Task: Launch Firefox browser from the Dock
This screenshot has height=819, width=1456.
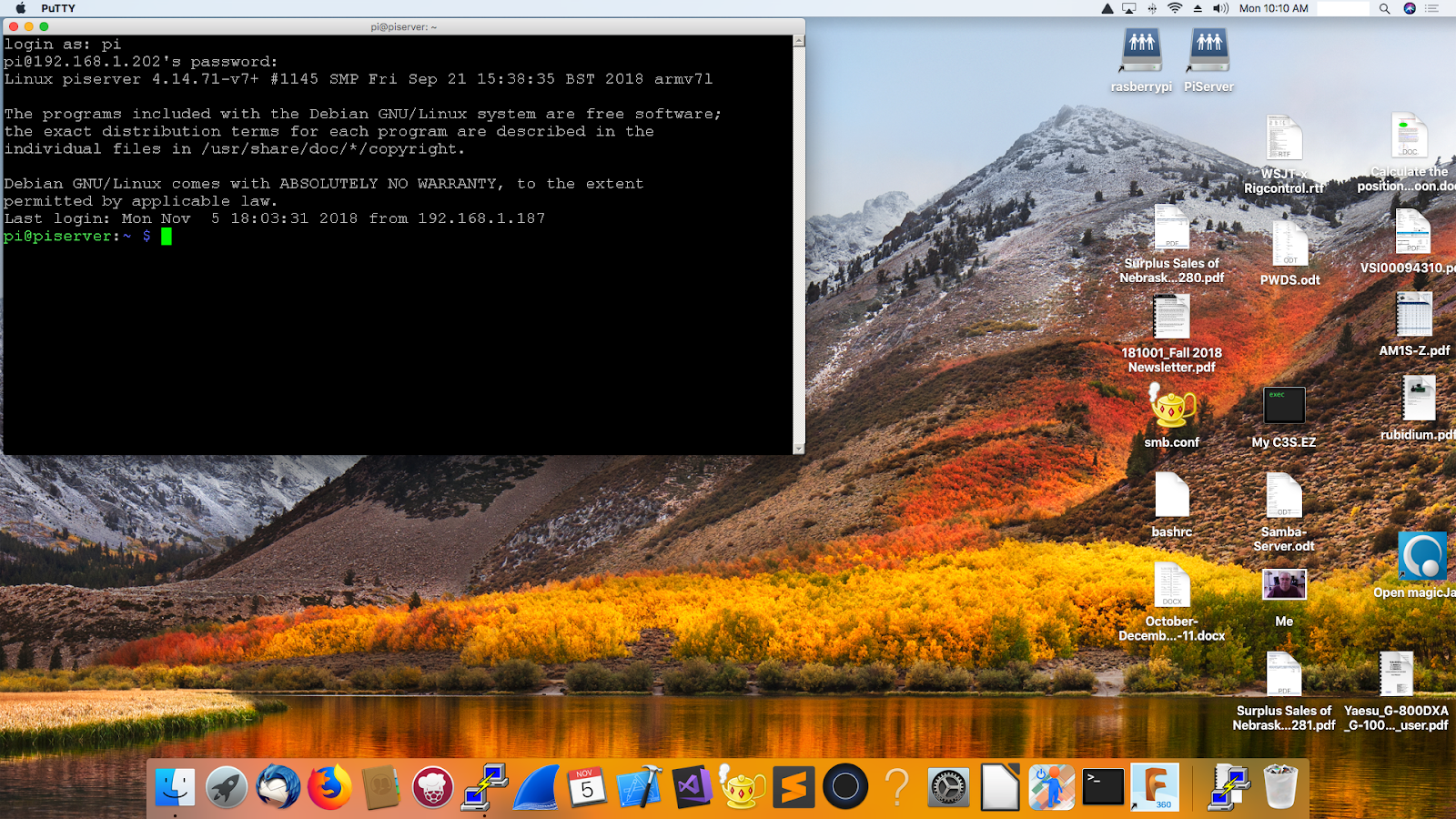Action: [x=329, y=787]
